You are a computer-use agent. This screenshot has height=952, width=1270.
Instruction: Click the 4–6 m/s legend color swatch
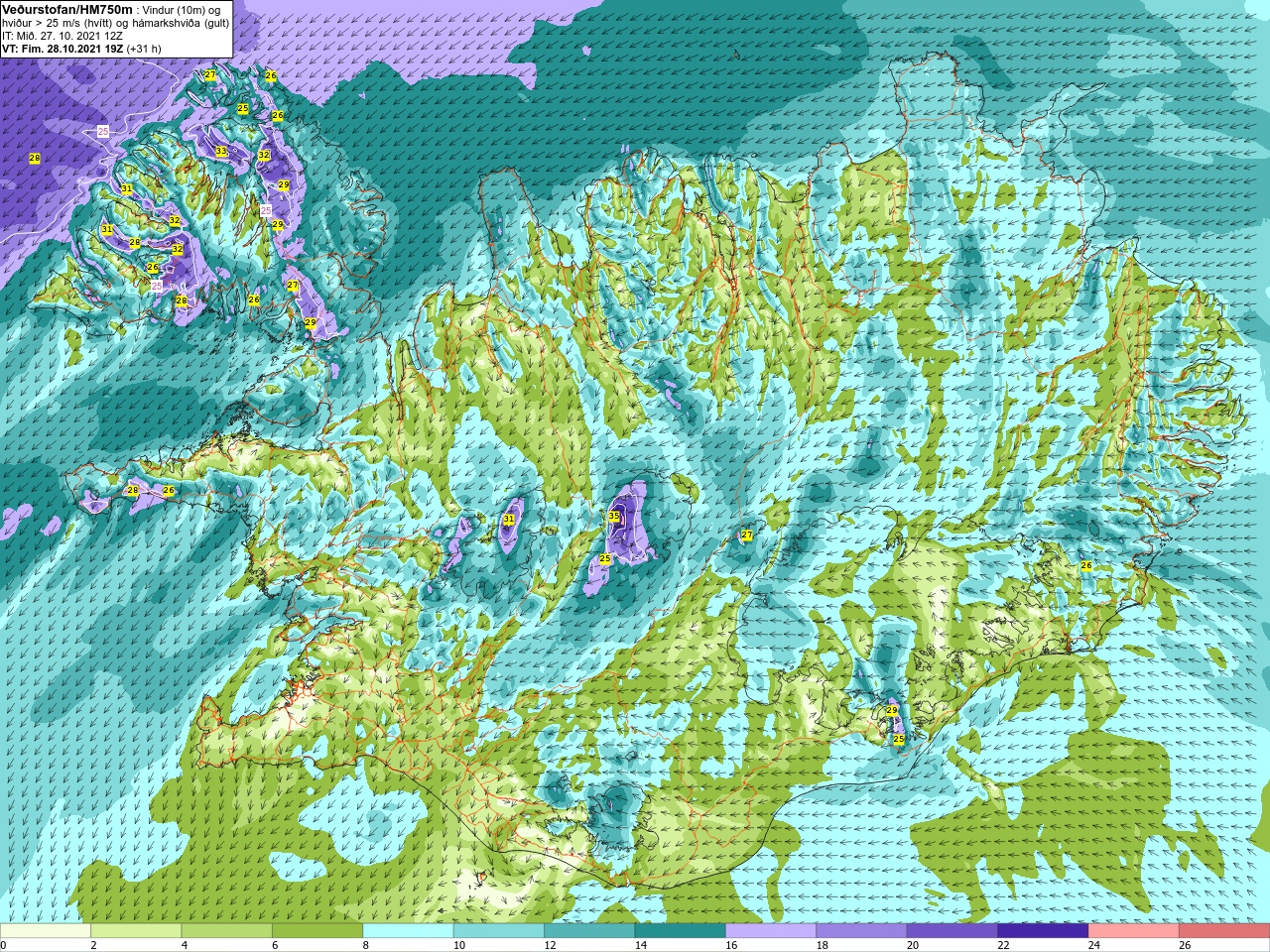[226, 931]
